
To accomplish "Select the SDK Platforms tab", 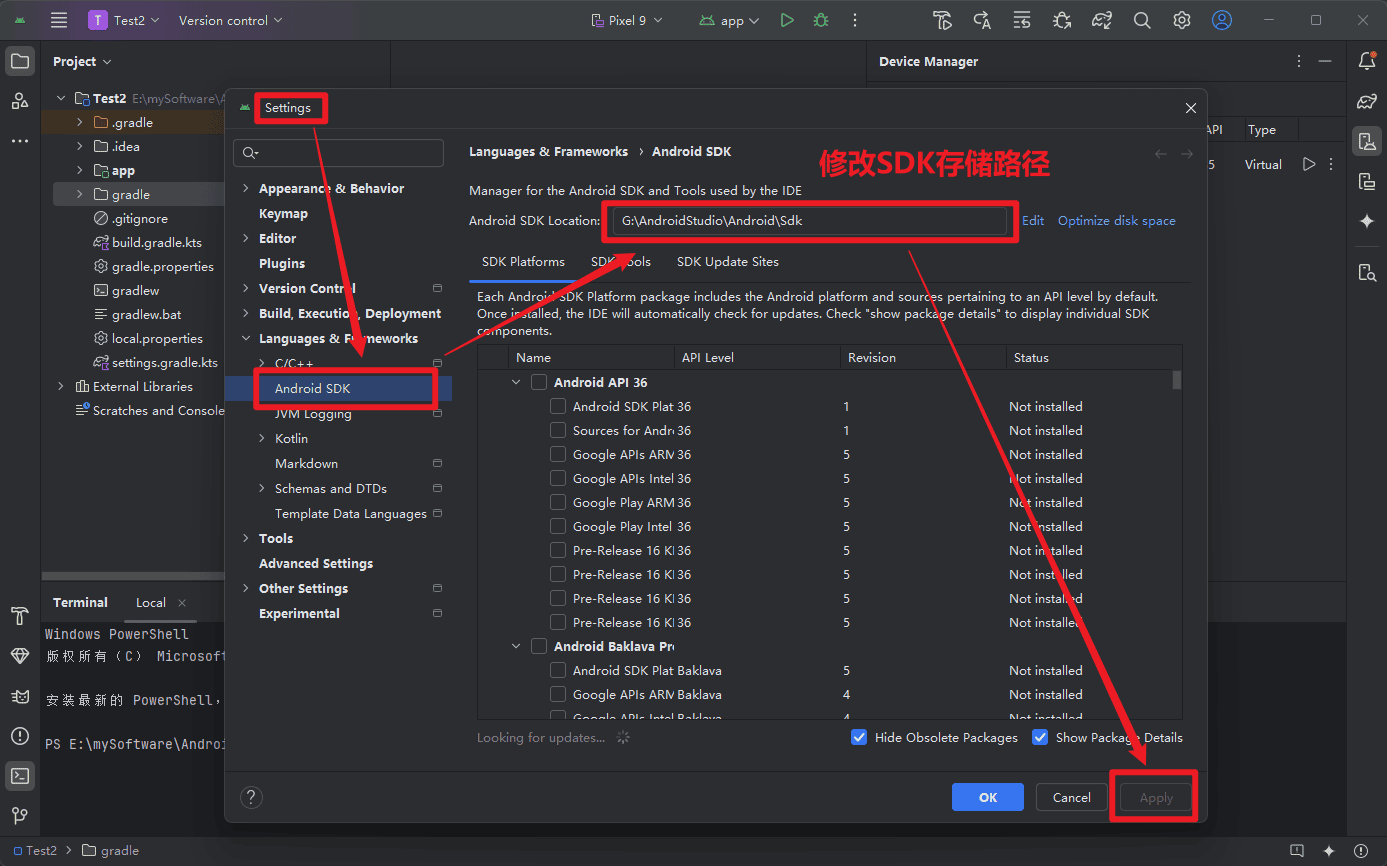I will [x=523, y=262].
